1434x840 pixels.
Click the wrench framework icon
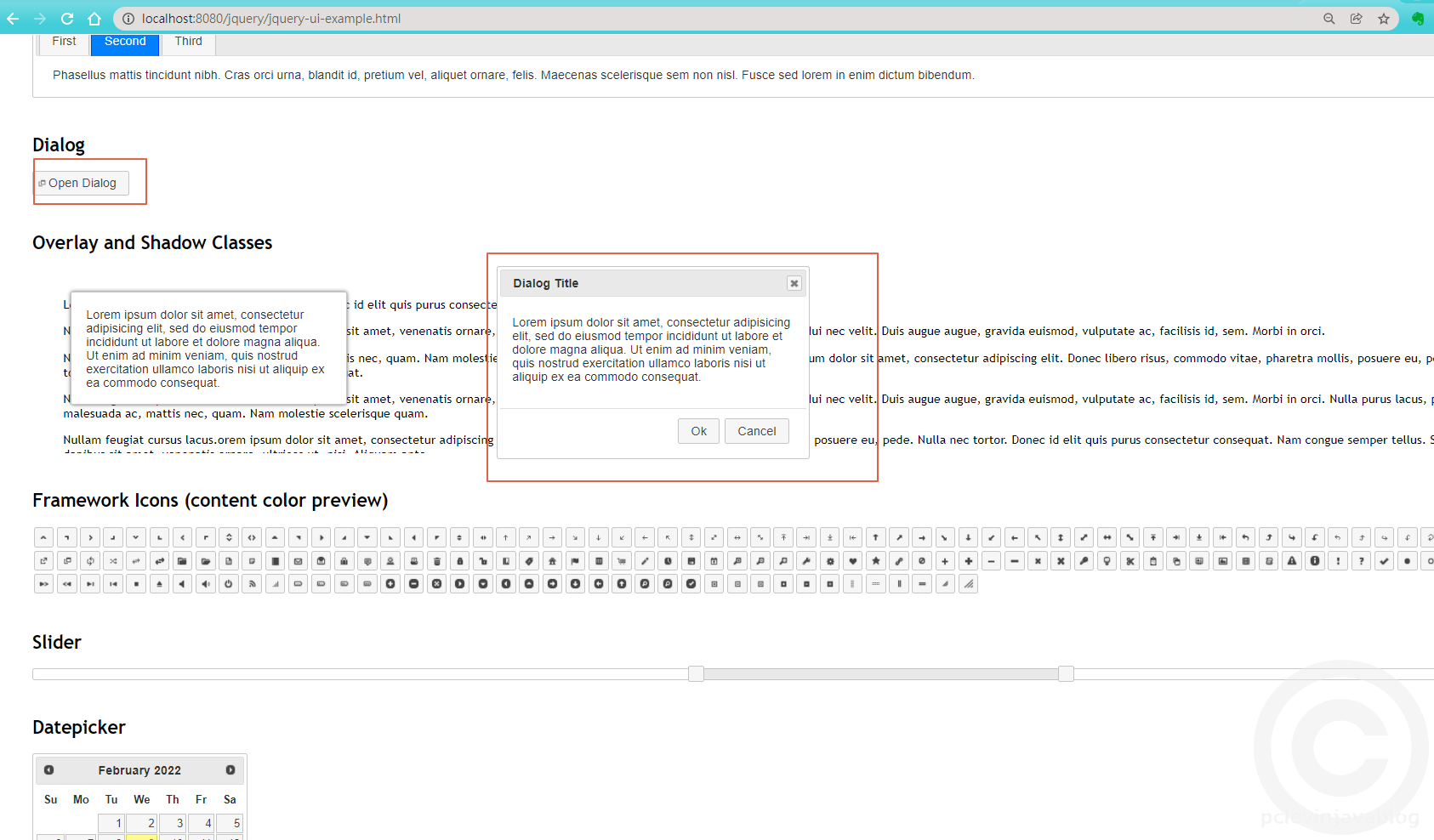pyautogui.click(x=806, y=561)
